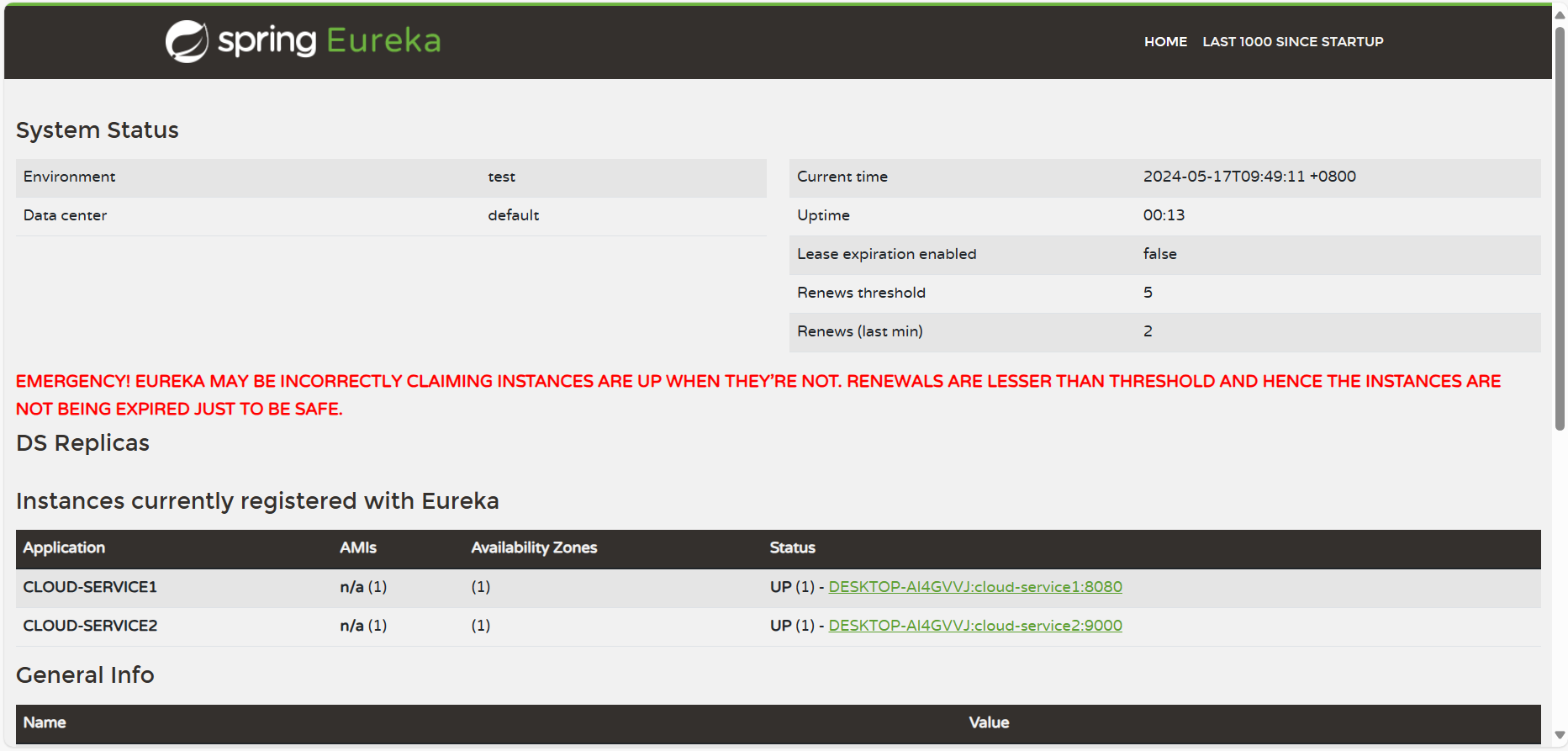Open LAST 1000 SINCE STARTUP page
Image resolution: width=1568 pixels, height=751 pixels.
tap(1292, 41)
